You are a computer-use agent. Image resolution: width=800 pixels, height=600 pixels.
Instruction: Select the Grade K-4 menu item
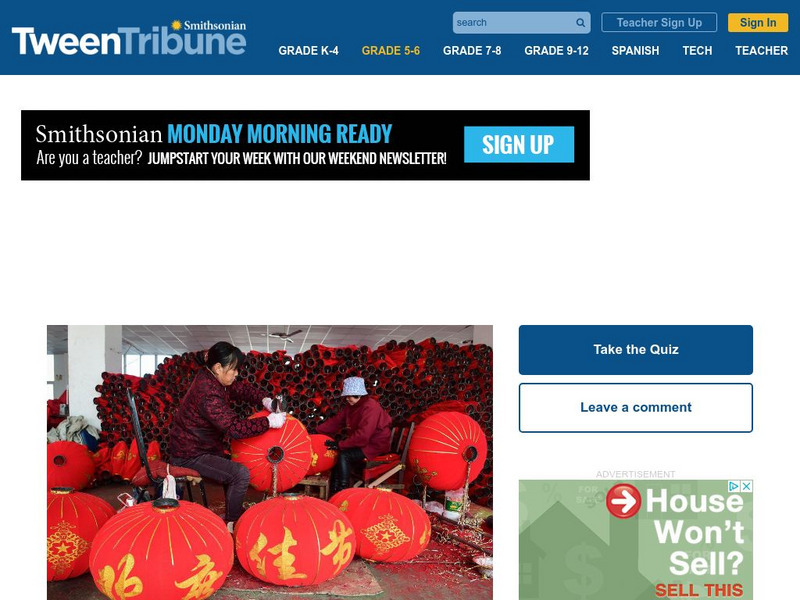point(308,51)
